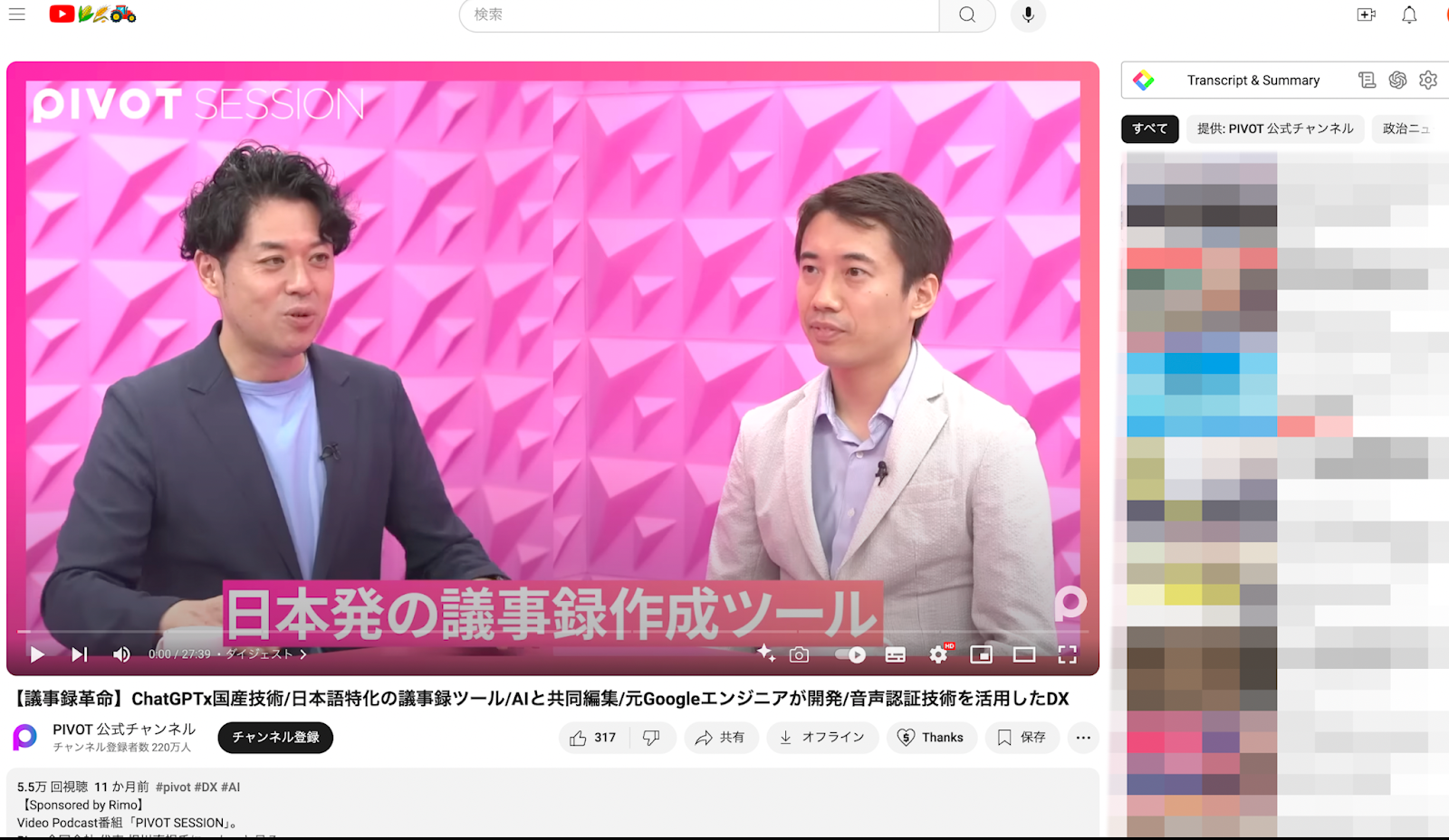Open the Transcript & Summary settings gear
1449x840 pixels.
pyautogui.click(x=1429, y=80)
